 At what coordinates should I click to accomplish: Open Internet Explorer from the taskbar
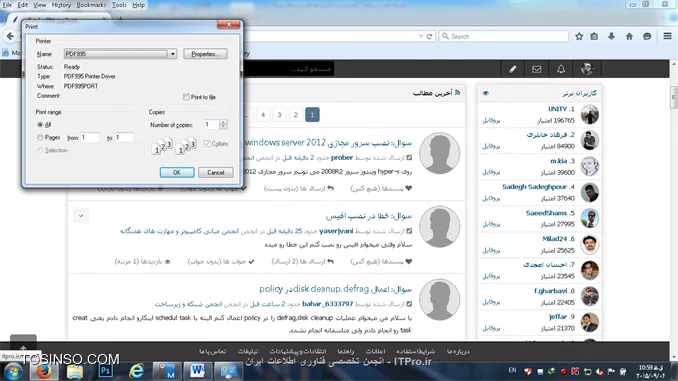[x=136, y=371]
